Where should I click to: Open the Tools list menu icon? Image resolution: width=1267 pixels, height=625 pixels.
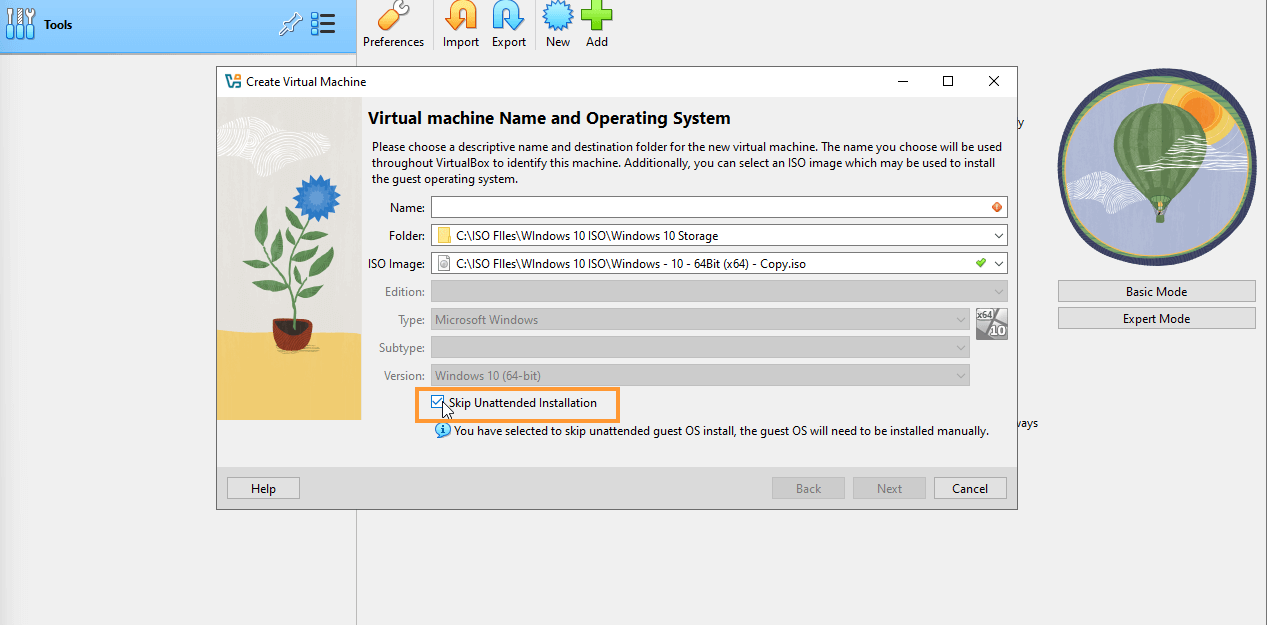[323, 24]
